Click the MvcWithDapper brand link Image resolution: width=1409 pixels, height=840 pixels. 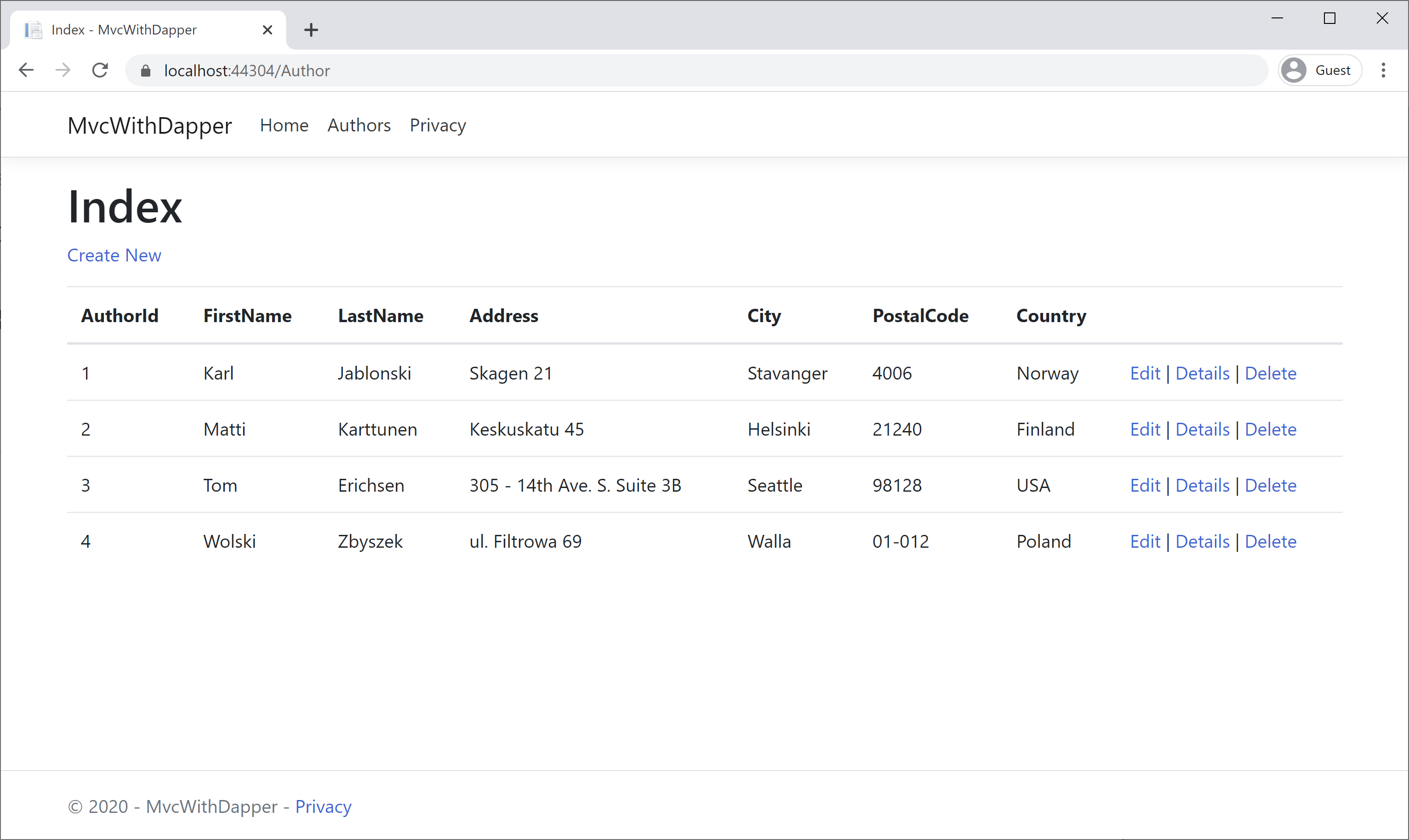tap(149, 125)
